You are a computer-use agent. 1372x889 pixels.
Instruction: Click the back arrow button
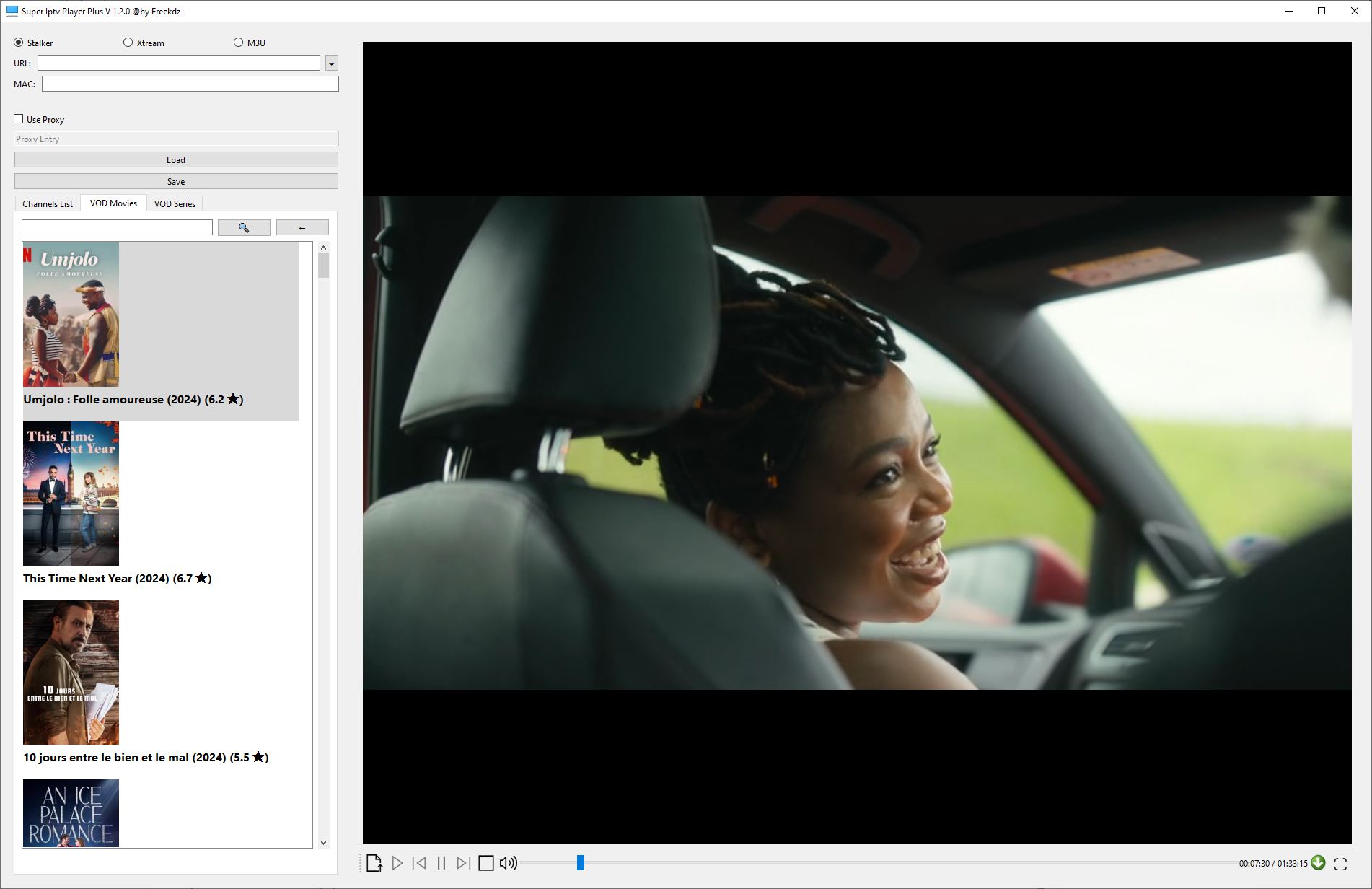point(302,228)
